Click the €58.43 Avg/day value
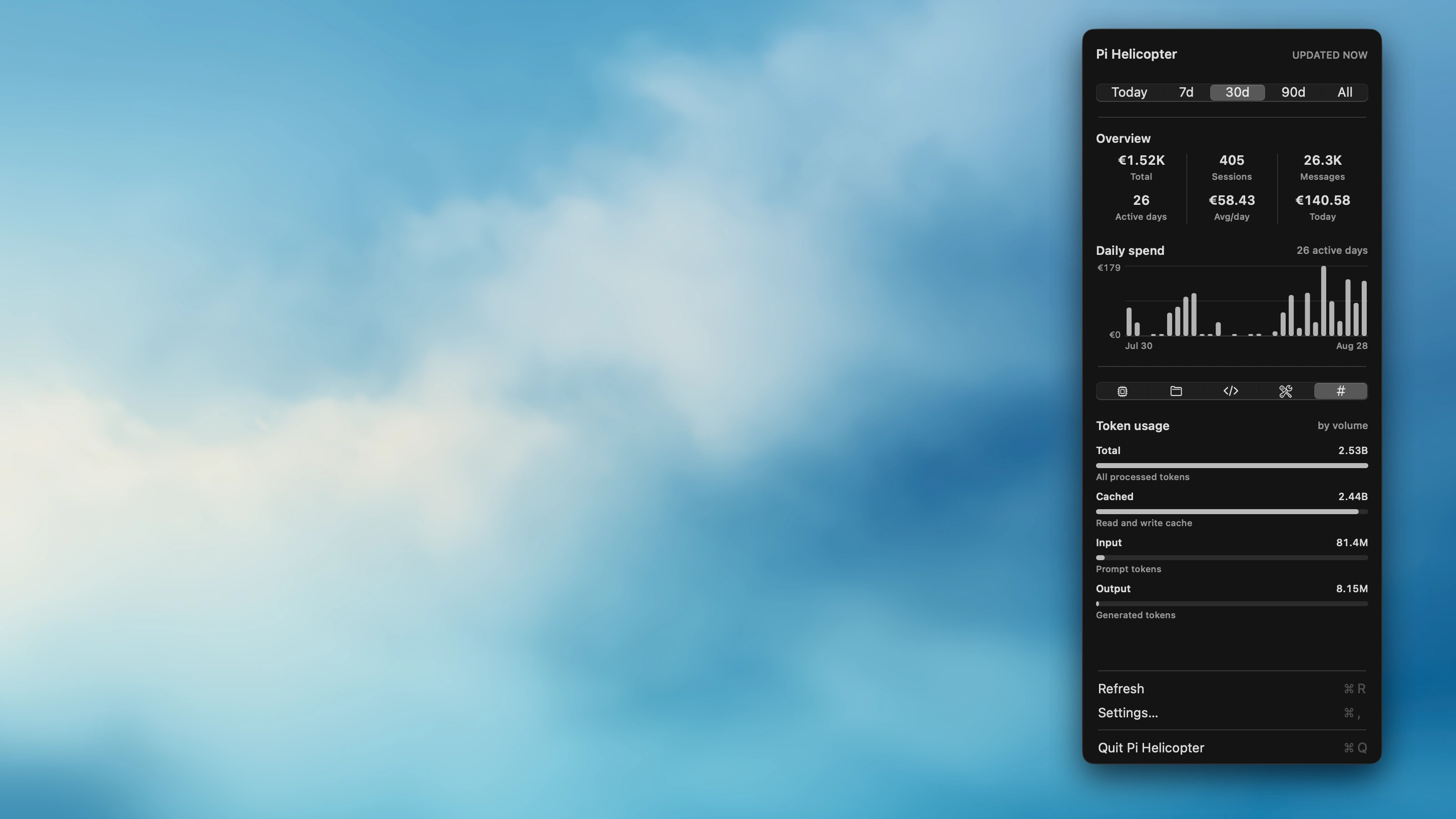 click(x=1232, y=201)
